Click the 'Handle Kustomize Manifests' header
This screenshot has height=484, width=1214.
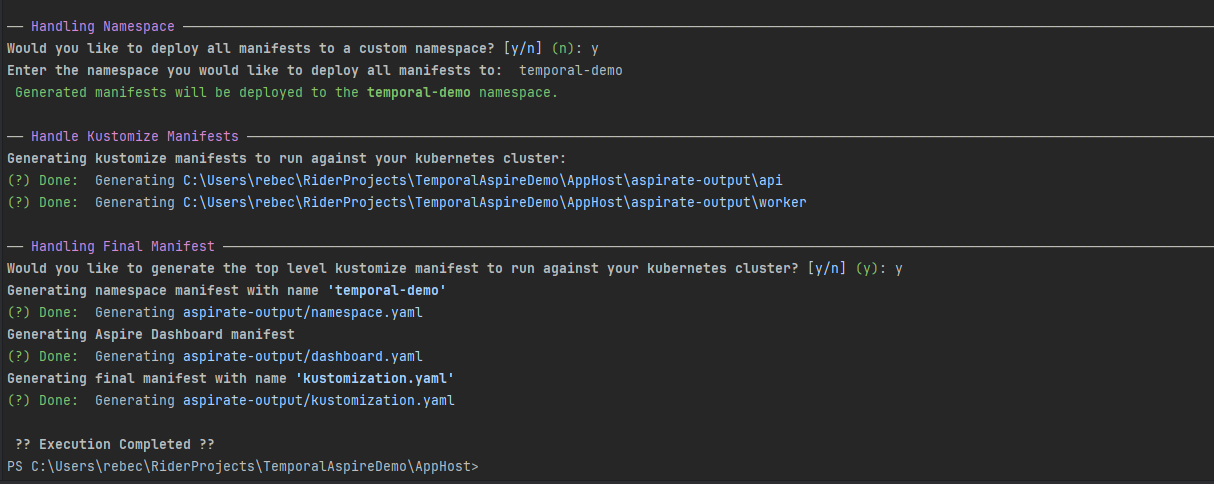coord(135,136)
